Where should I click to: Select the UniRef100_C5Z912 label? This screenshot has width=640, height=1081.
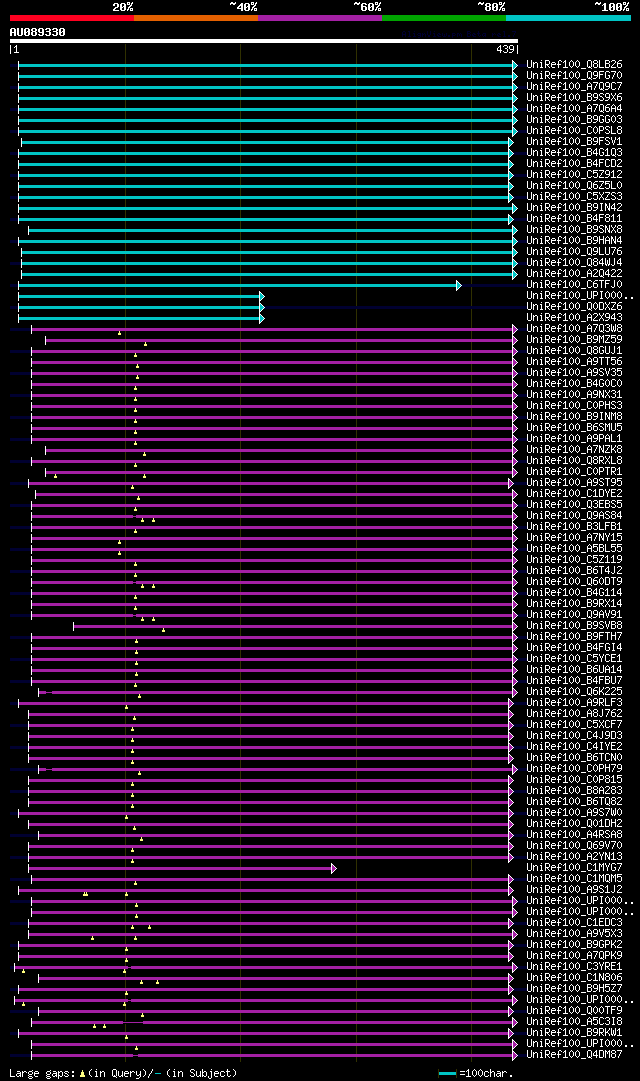click(x=574, y=175)
